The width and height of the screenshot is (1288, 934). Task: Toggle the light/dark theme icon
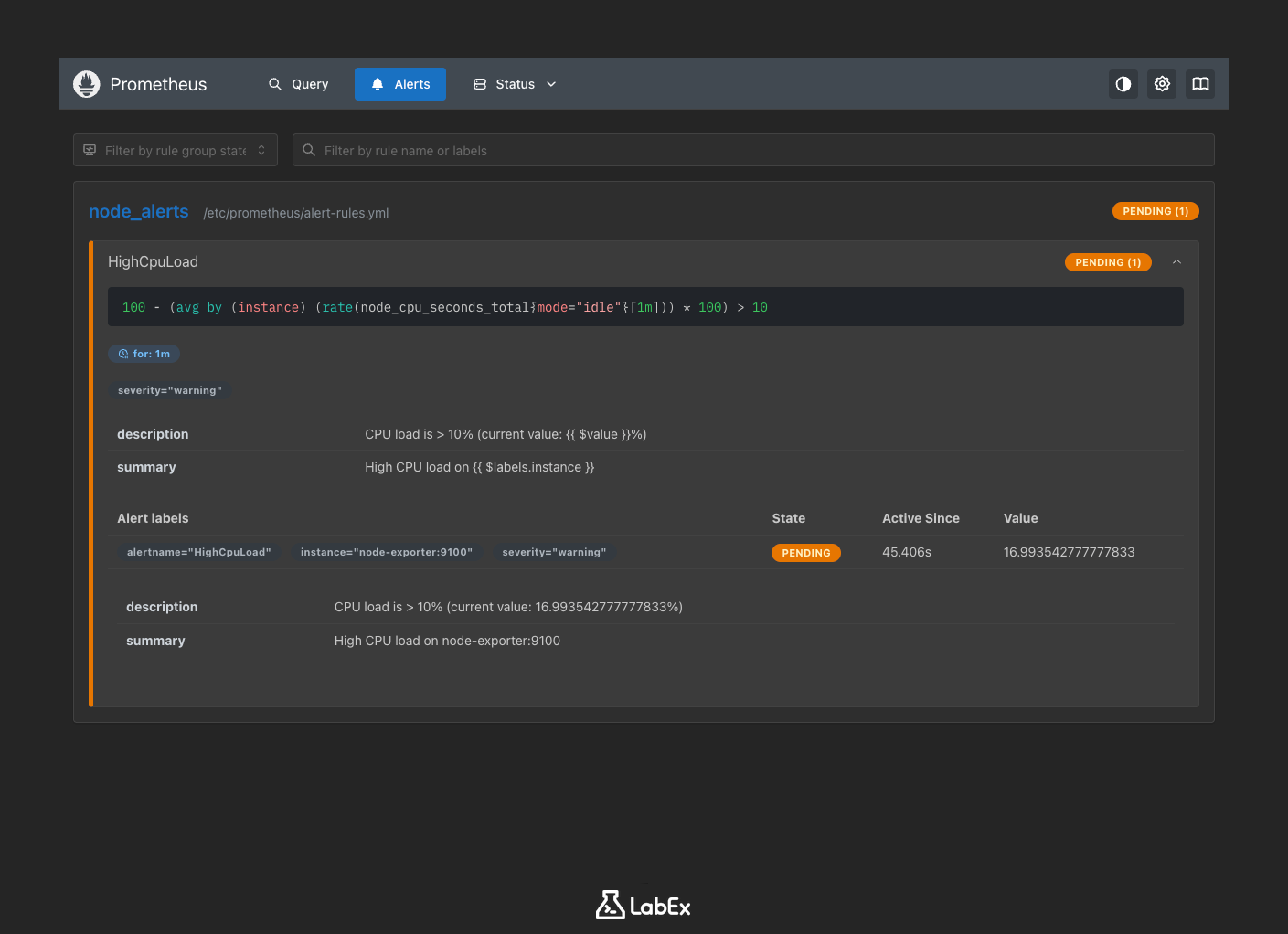point(1123,84)
